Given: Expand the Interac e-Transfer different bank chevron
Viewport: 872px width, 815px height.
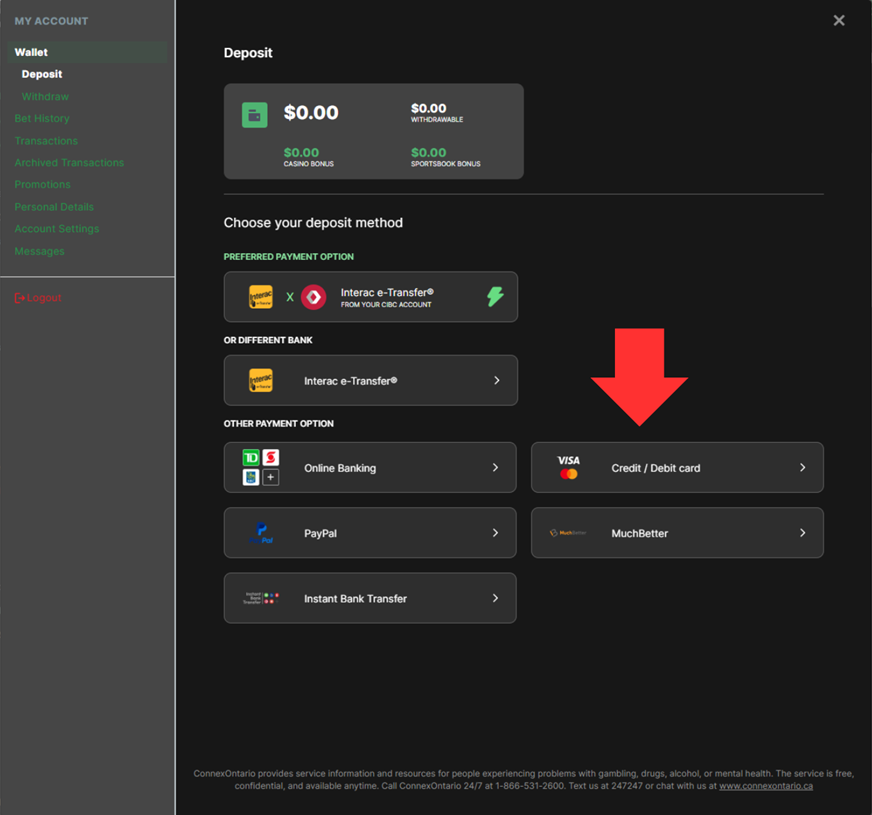Looking at the screenshot, I should point(496,381).
